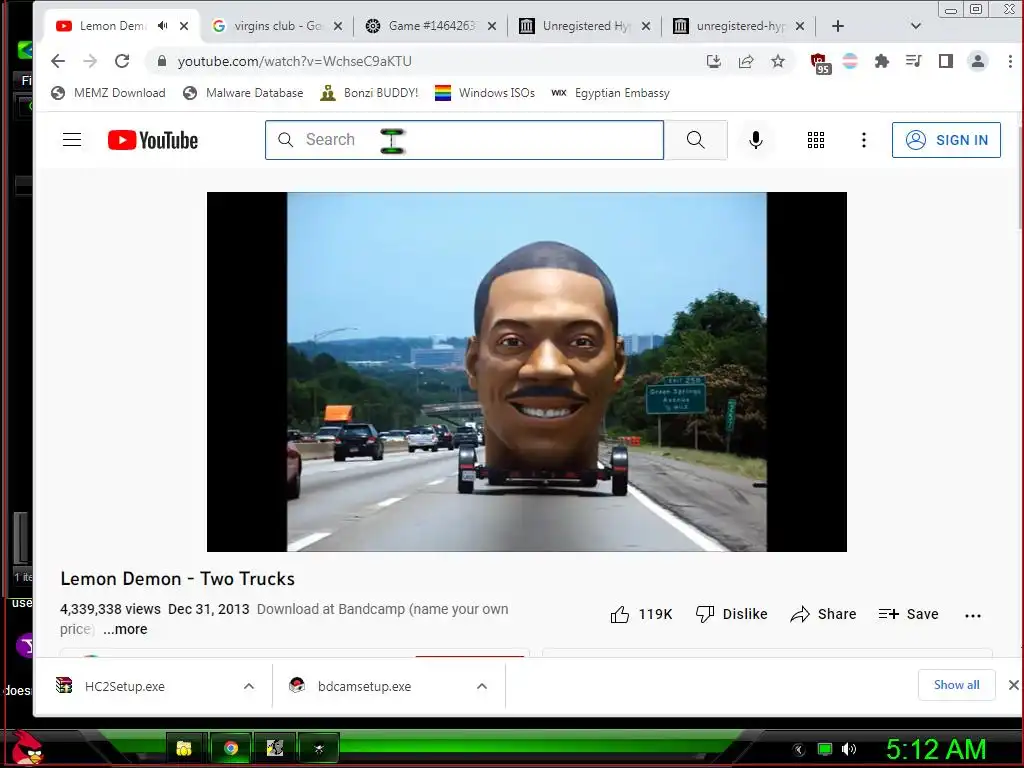Image resolution: width=1024 pixels, height=768 pixels.
Task: Open the Windows ISOs bookmark
Action: tap(485, 93)
